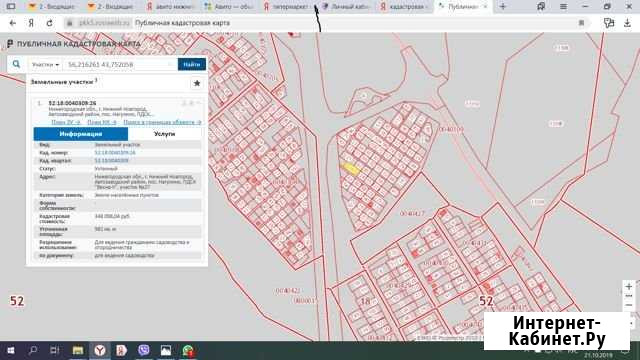Open a new browser tab with plus
The image size is (640, 360).
(503, 7)
